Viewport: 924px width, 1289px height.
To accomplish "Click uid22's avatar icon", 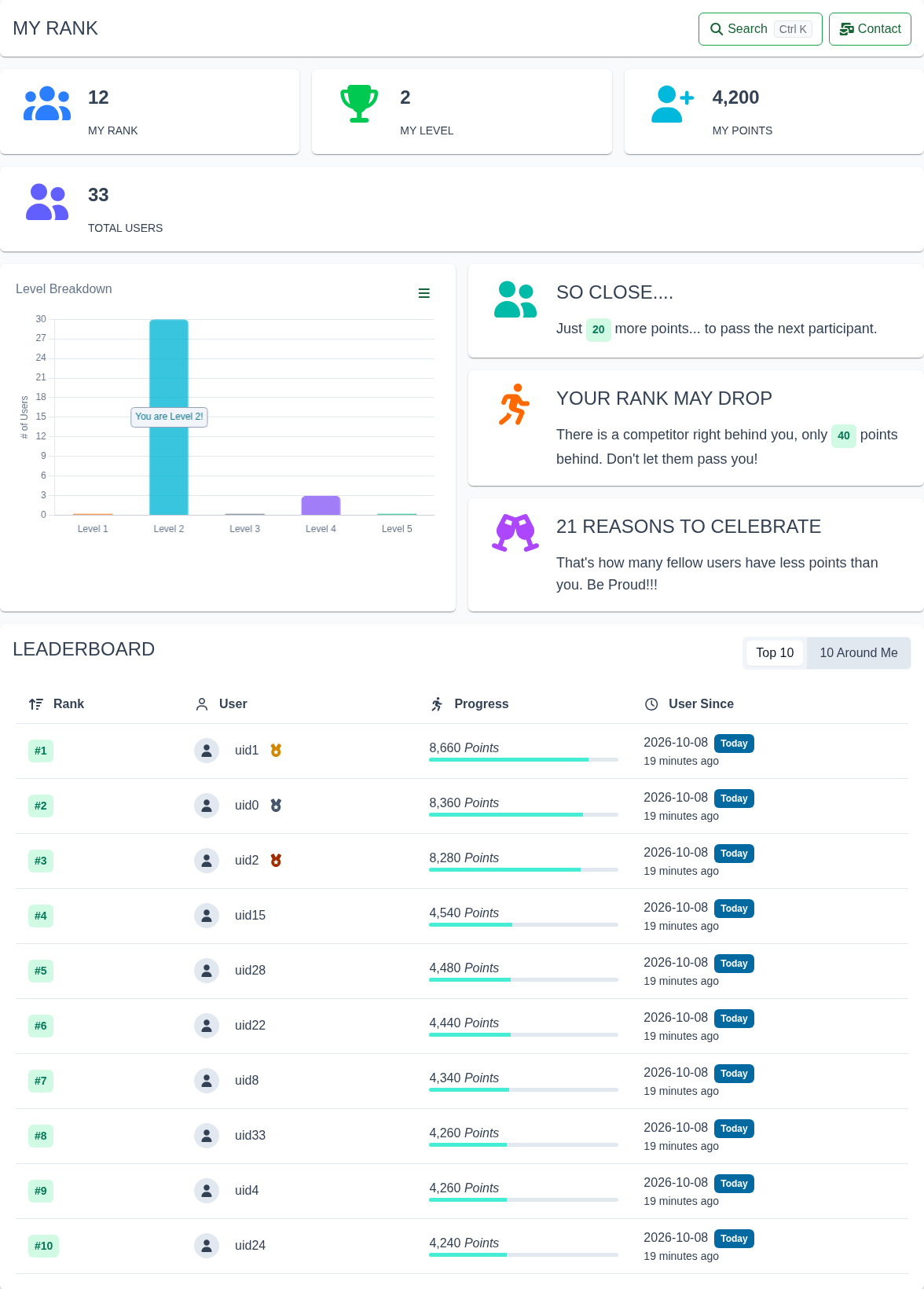I will tap(207, 1026).
